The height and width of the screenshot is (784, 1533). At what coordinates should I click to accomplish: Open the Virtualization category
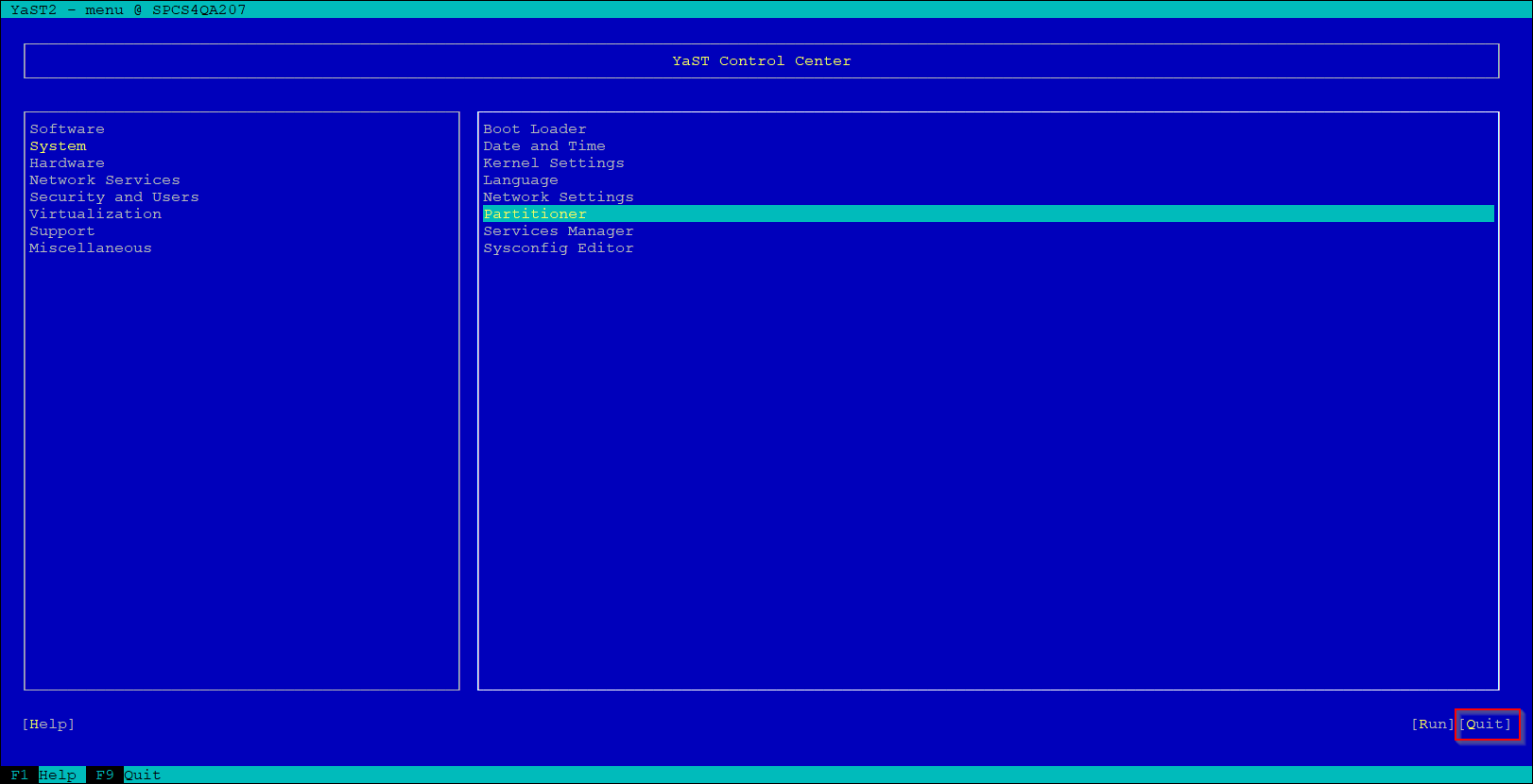coord(95,214)
